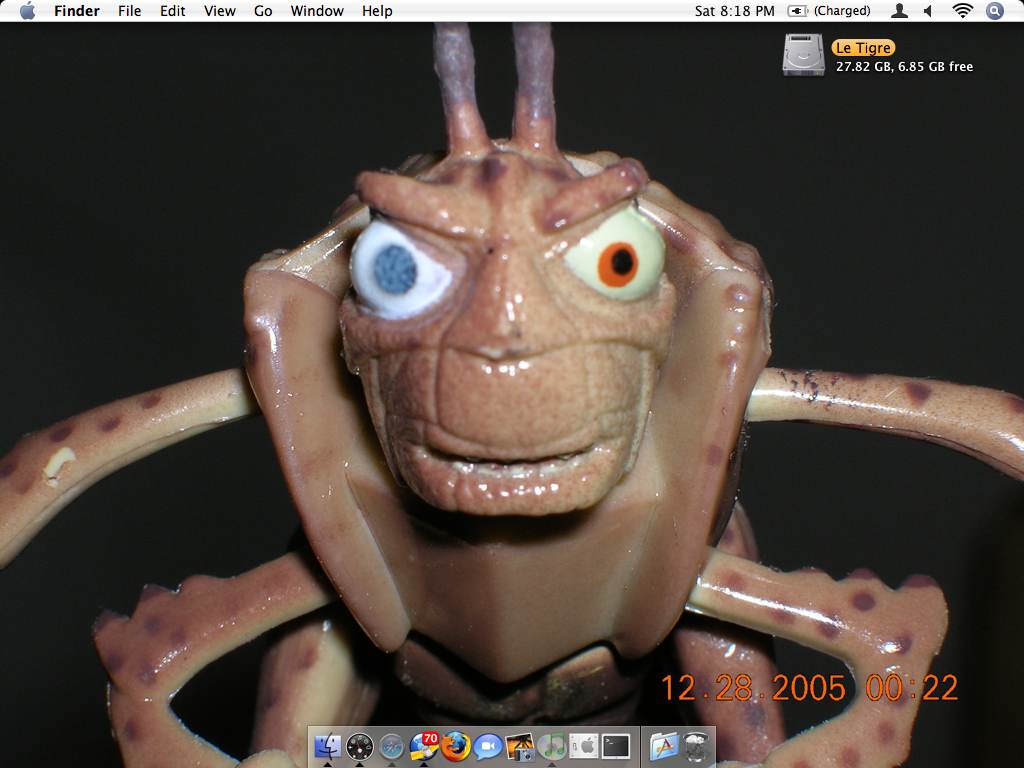Open Spotlight search
Viewport: 1024px width, 768px height.
[994, 10]
